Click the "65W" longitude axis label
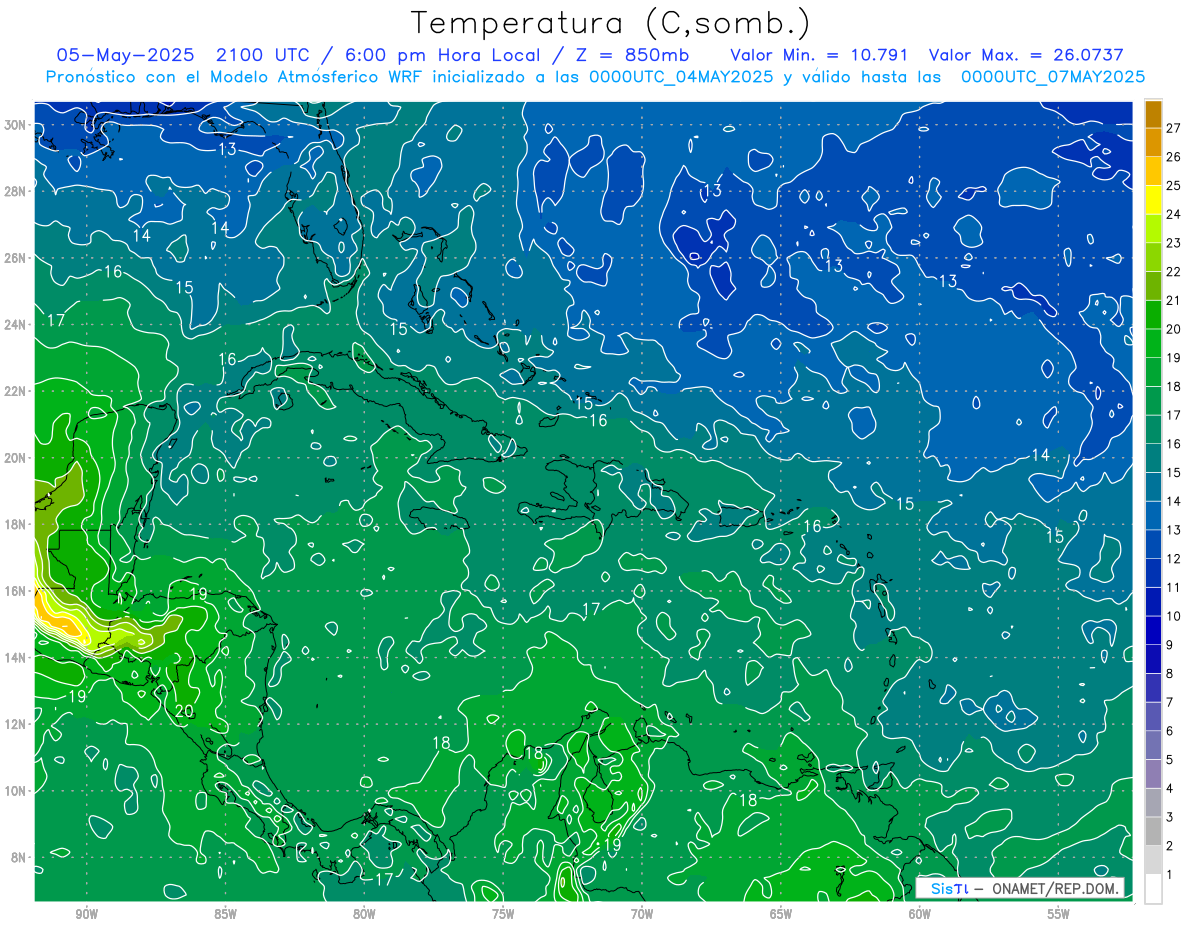 point(781,913)
